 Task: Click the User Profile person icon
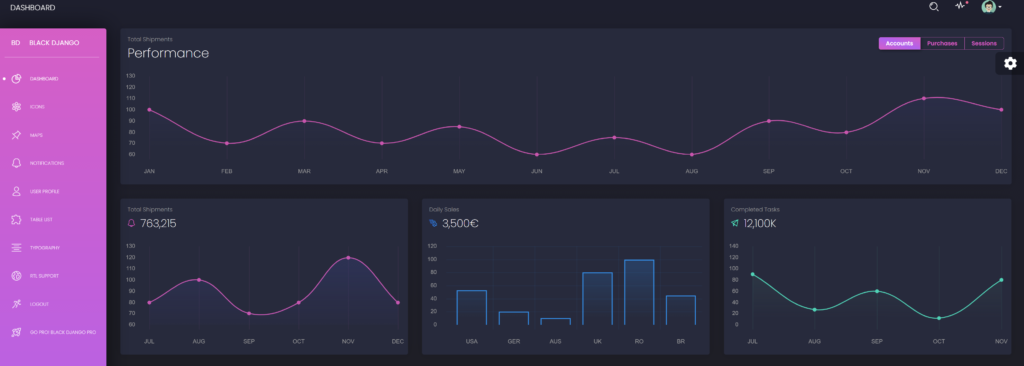tap(16, 191)
